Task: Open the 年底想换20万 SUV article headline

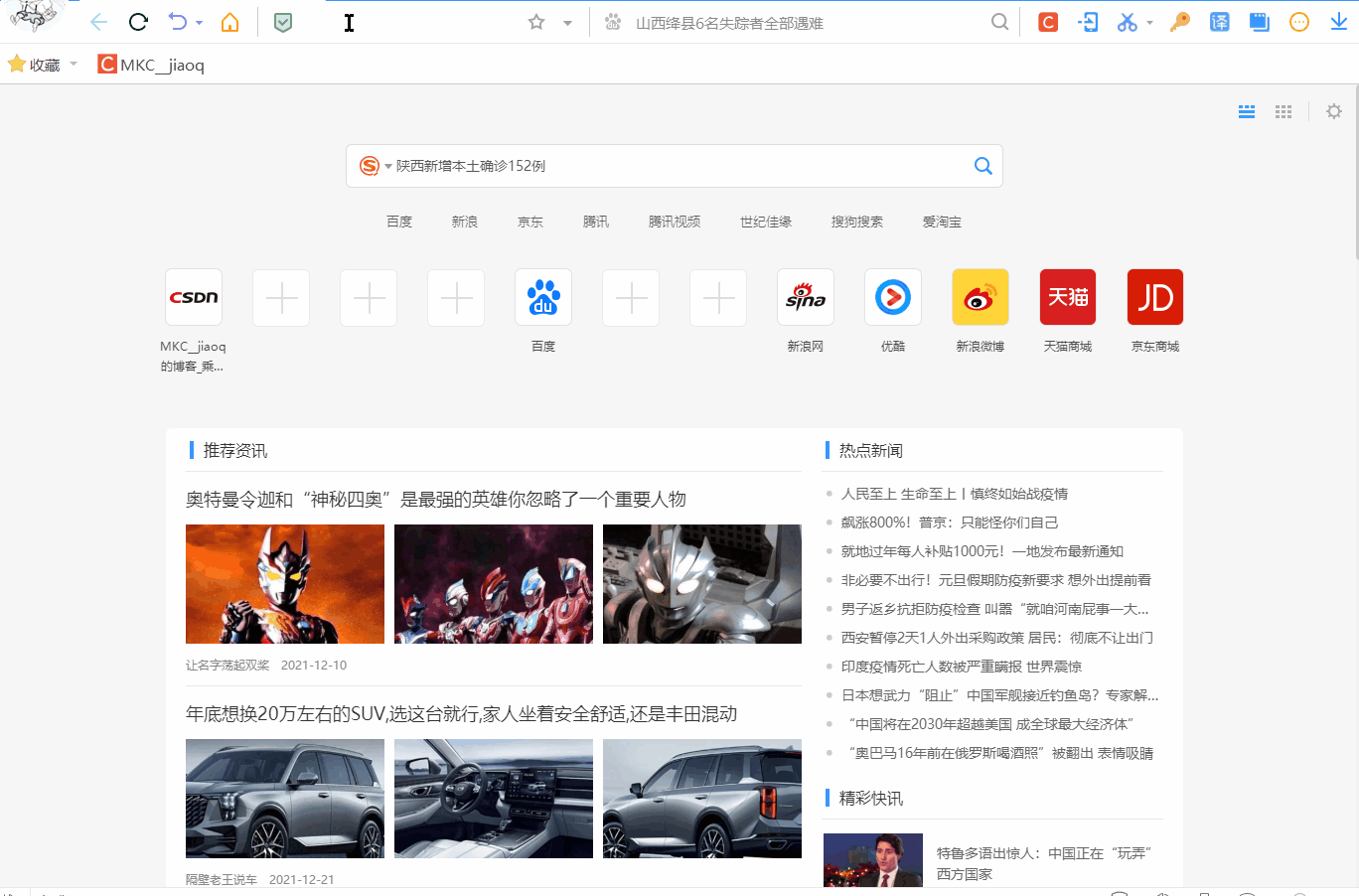Action: (461, 713)
